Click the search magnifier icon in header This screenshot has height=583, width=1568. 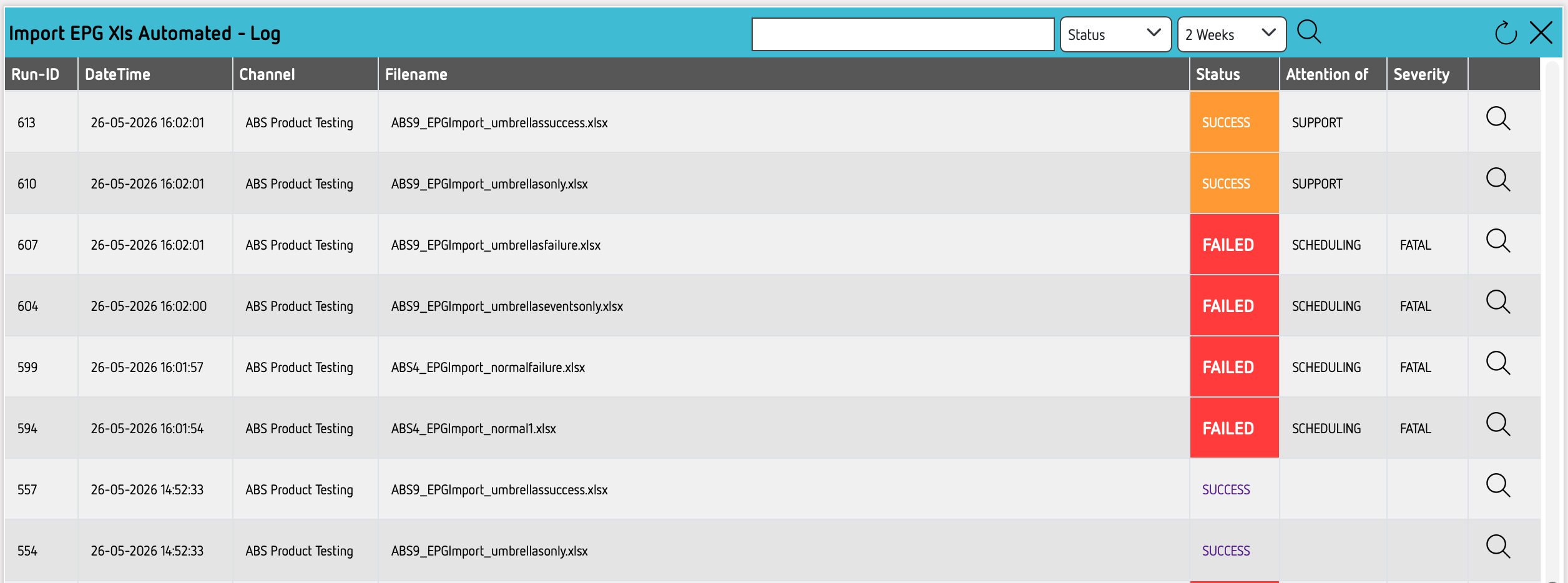[x=1309, y=32]
